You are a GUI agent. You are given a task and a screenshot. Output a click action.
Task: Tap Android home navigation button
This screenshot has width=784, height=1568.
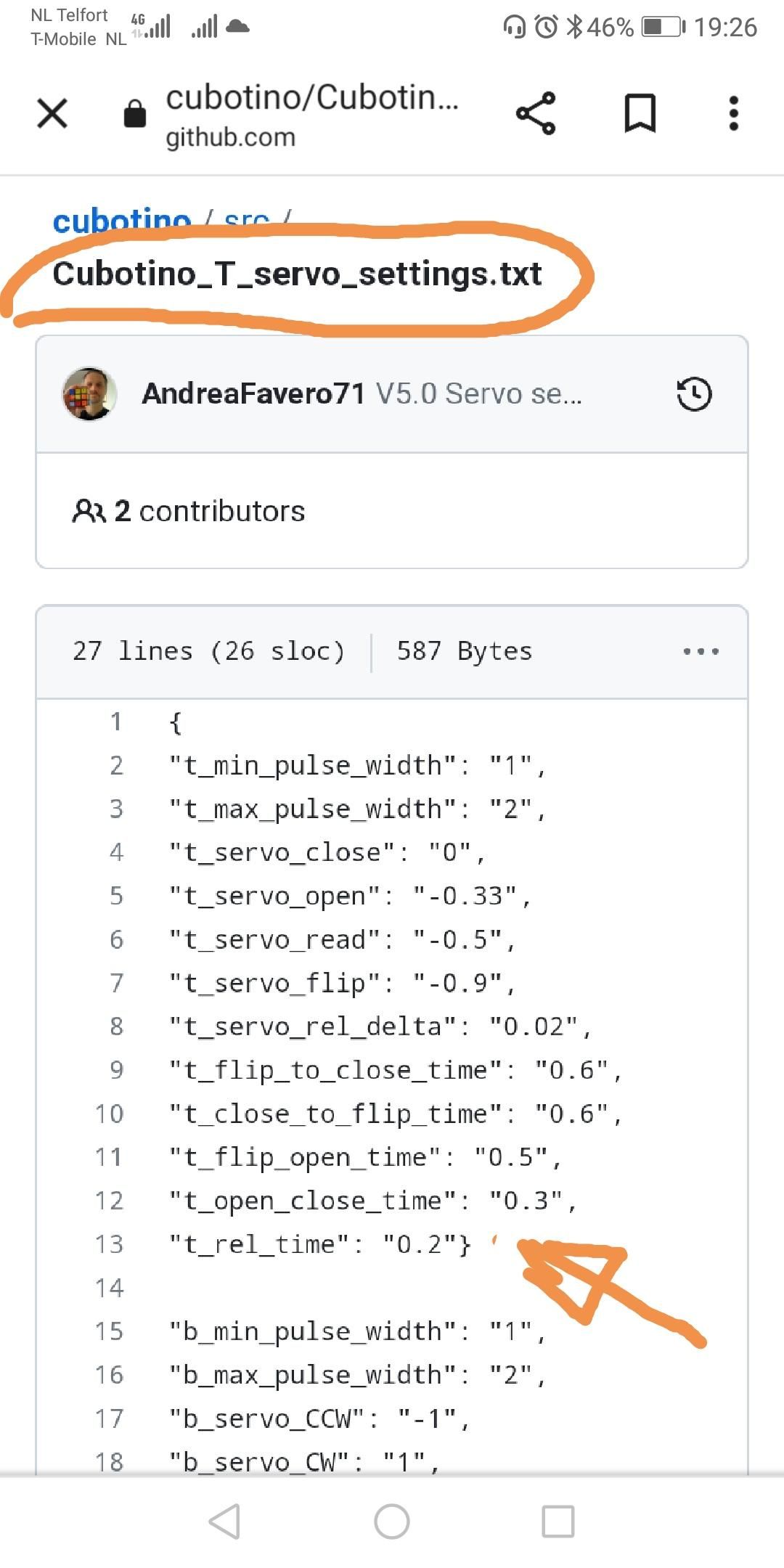(x=392, y=1521)
